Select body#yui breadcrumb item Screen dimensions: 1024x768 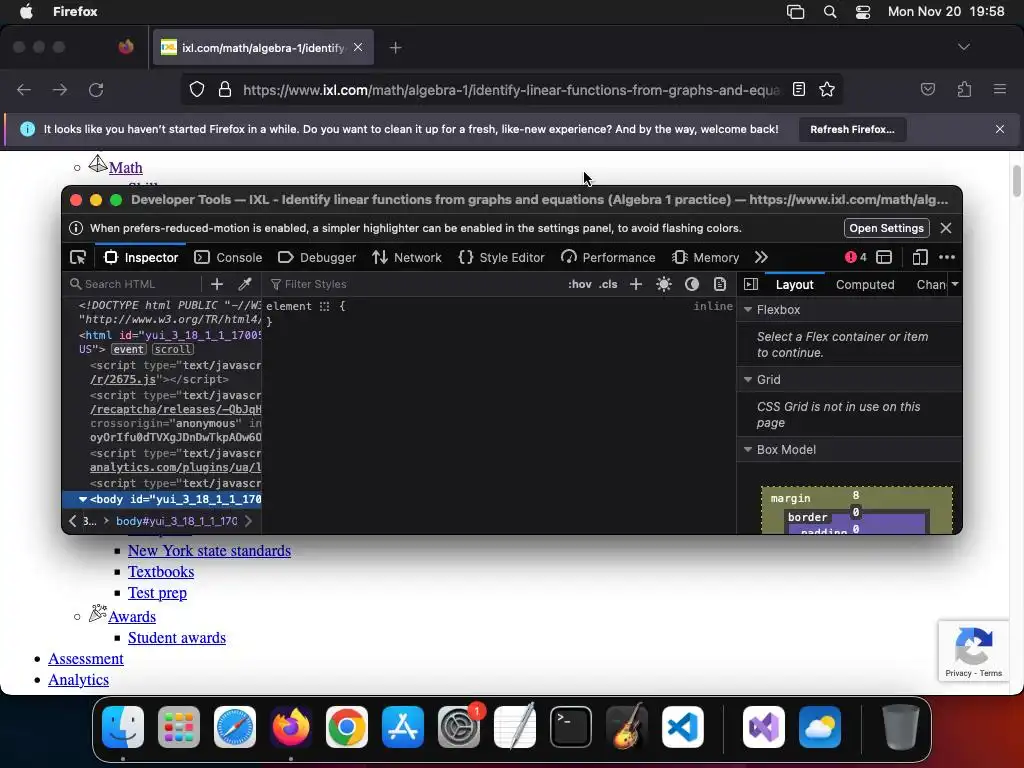176,521
